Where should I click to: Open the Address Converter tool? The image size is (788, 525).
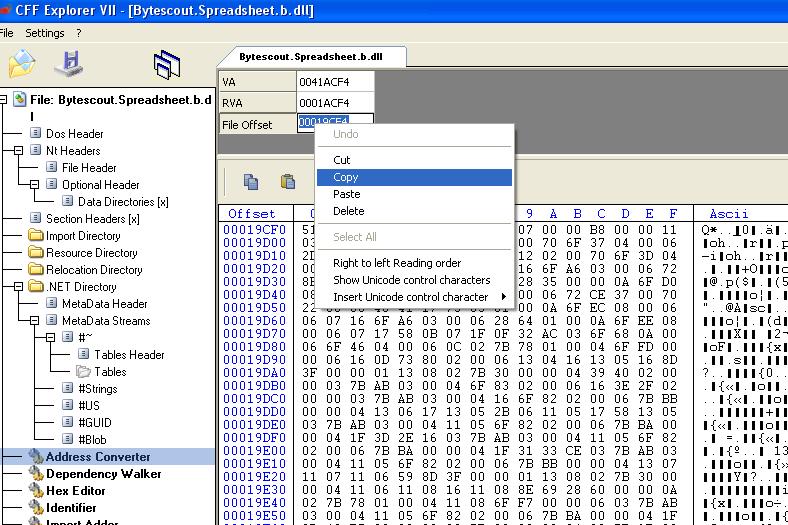(98, 457)
